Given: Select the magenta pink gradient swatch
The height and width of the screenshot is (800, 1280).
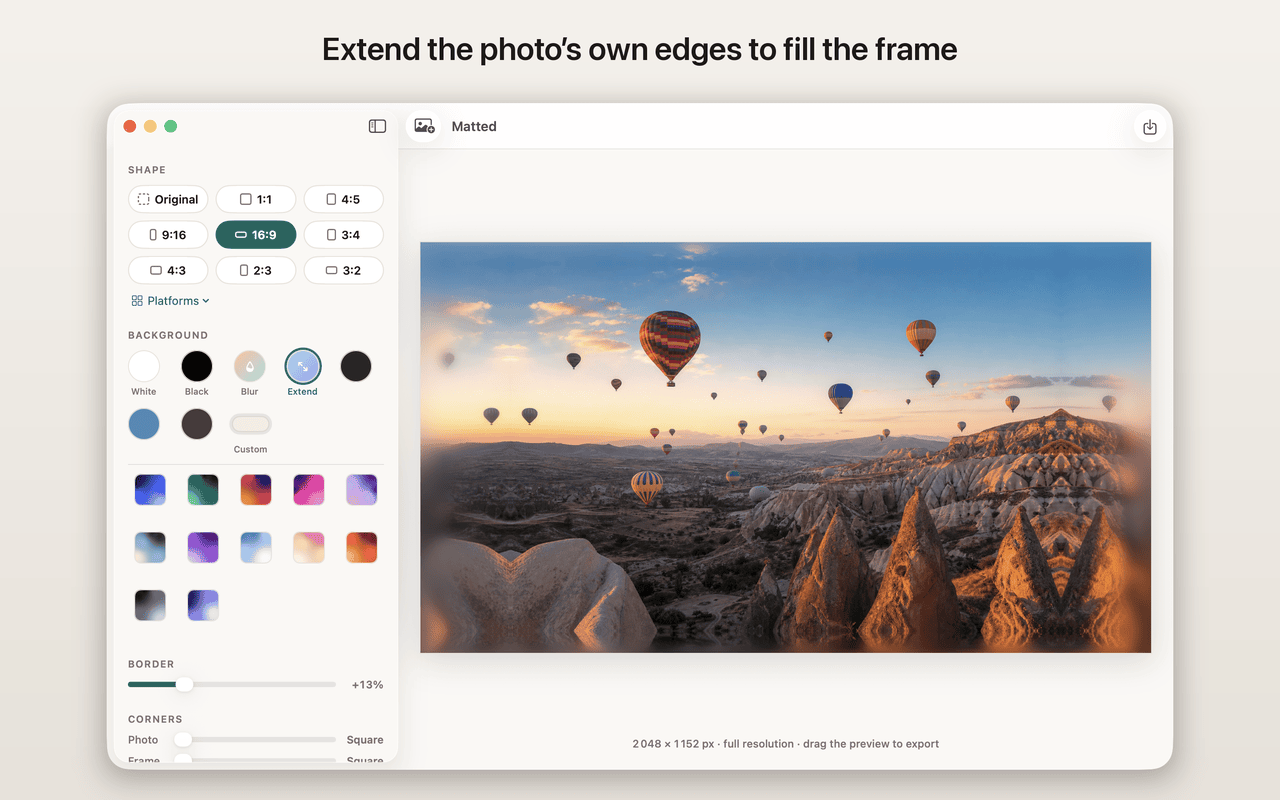Looking at the screenshot, I should click(309, 490).
